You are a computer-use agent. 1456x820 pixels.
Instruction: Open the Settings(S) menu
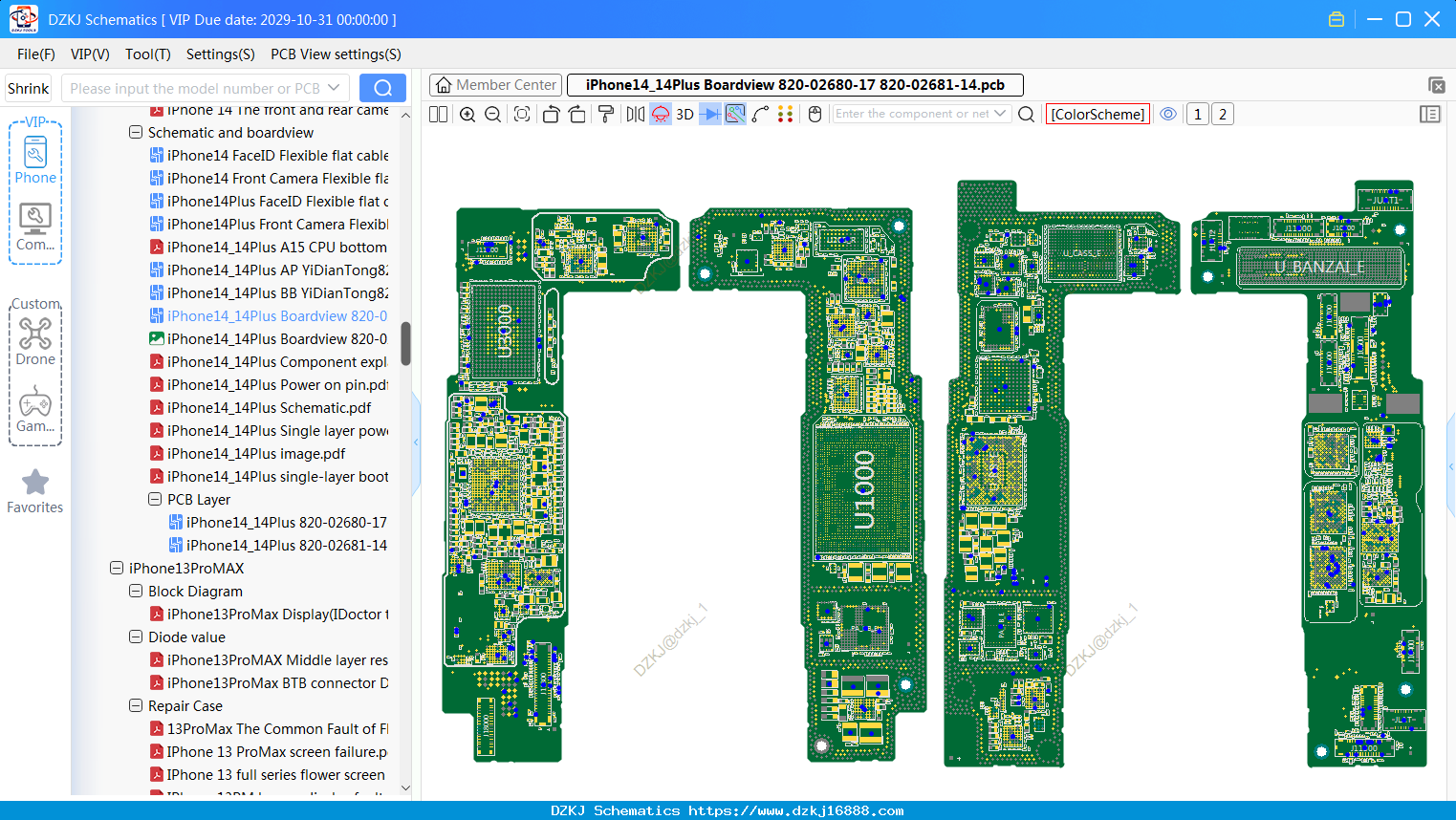[x=221, y=54]
